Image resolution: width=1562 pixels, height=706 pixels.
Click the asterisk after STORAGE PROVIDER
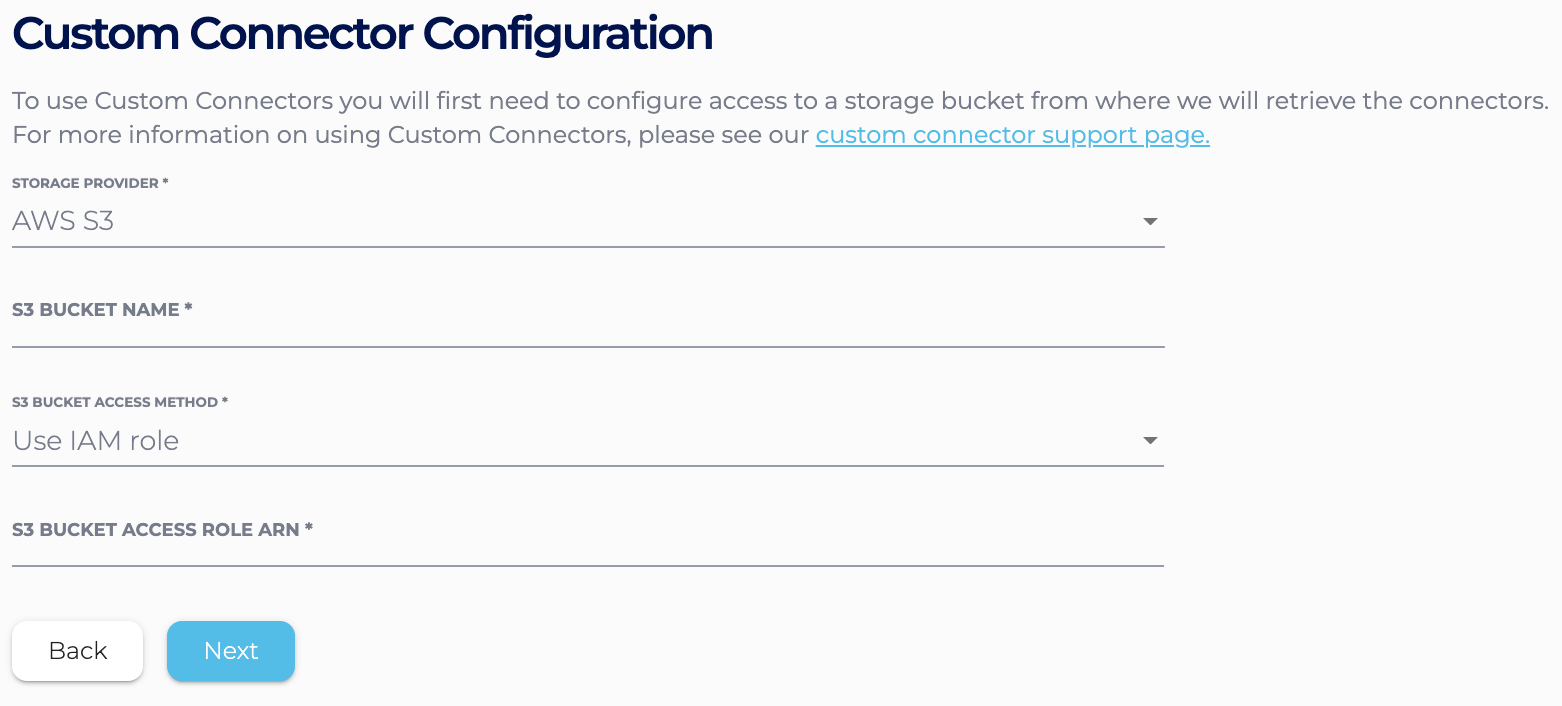[165, 183]
